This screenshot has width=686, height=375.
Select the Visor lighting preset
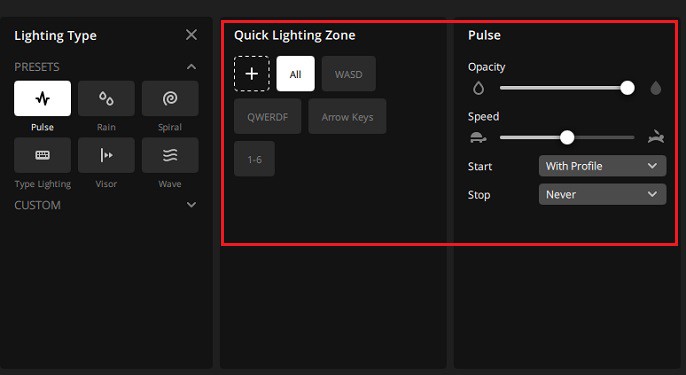106,155
